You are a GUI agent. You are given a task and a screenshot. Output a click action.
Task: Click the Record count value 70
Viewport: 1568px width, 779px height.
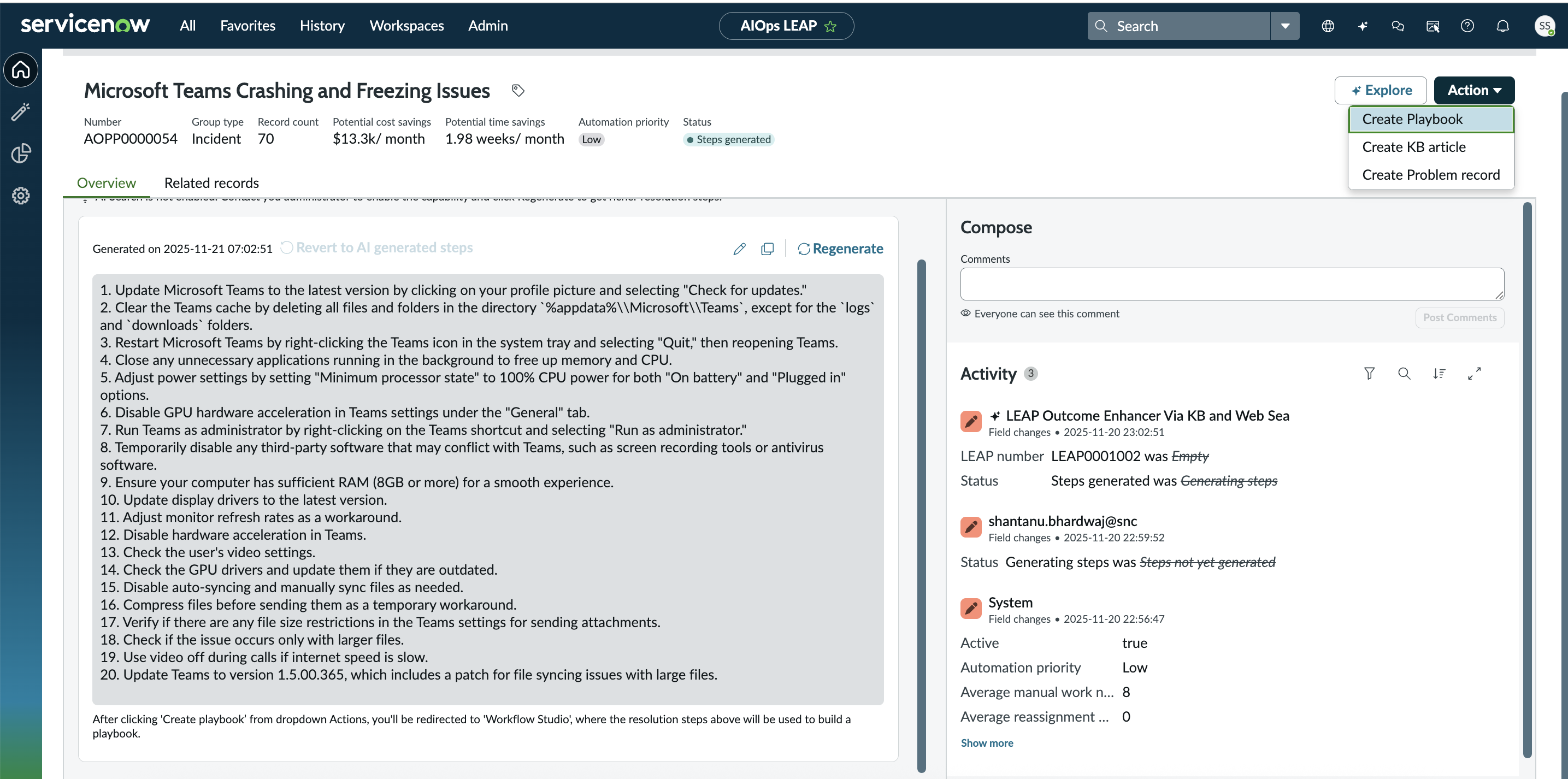(x=266, y=139)
